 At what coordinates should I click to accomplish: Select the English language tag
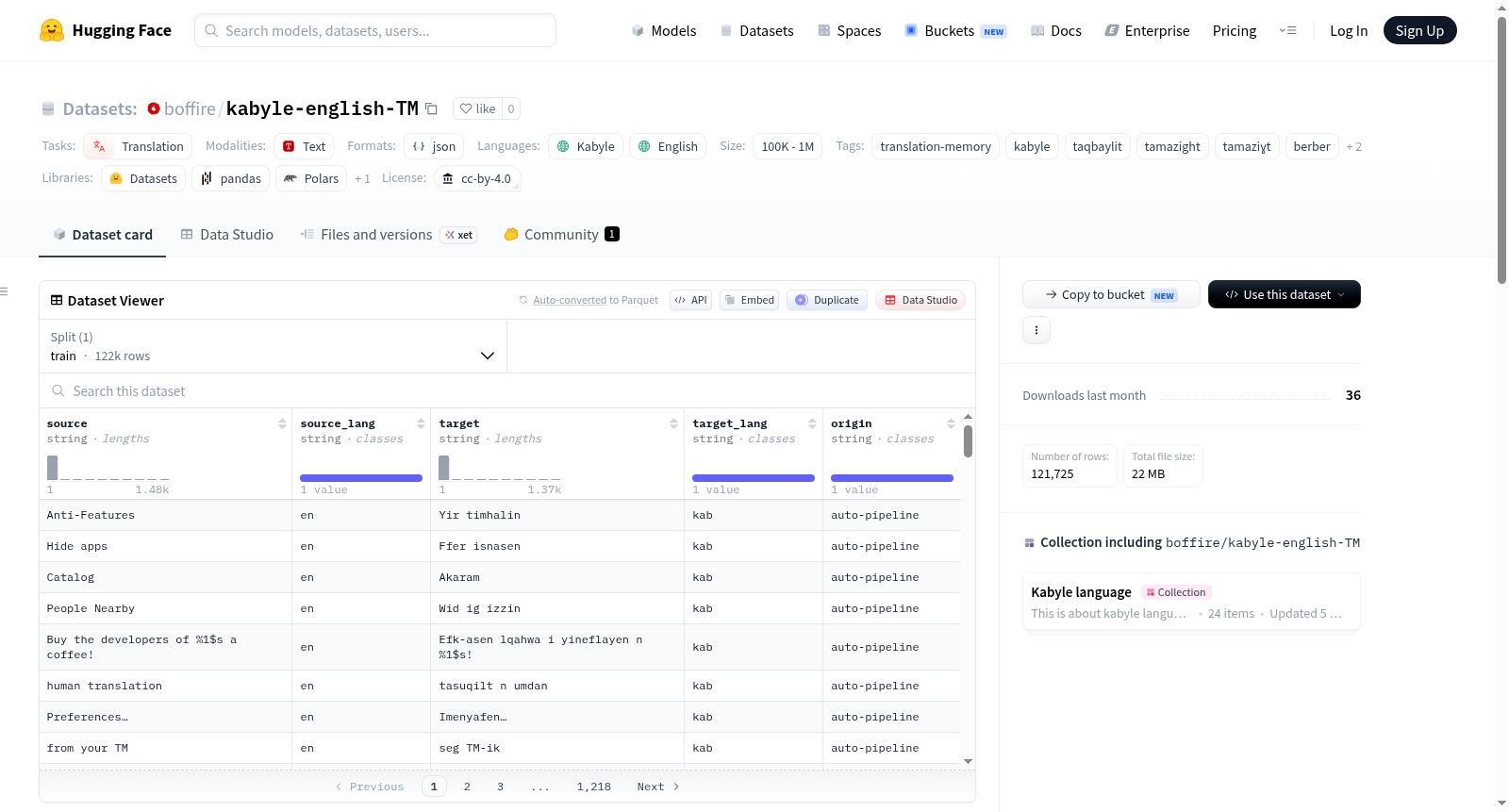pyautogui.click(x=668, y=146)
